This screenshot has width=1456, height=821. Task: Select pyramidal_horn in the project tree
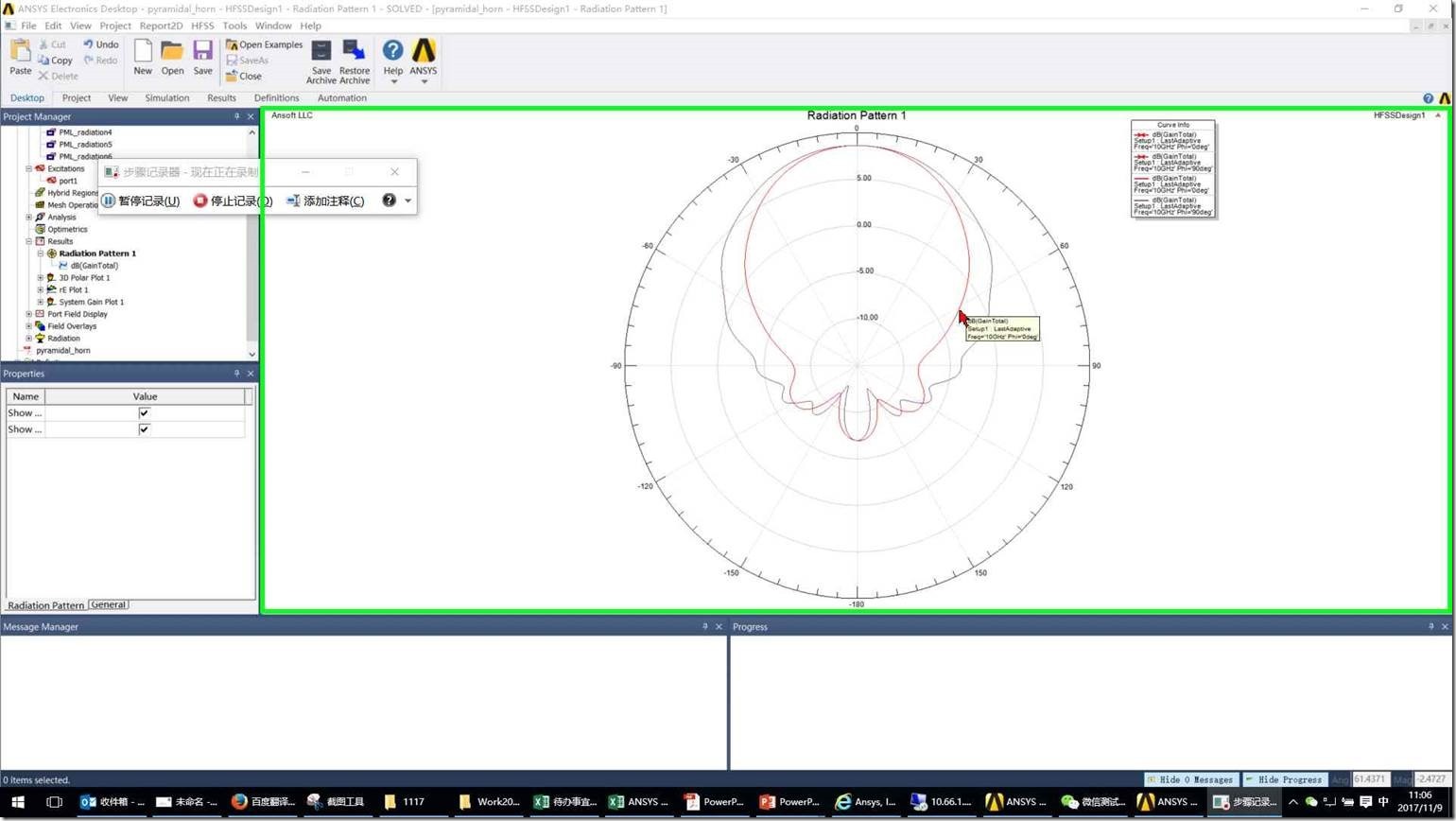[x=62, y=351]
